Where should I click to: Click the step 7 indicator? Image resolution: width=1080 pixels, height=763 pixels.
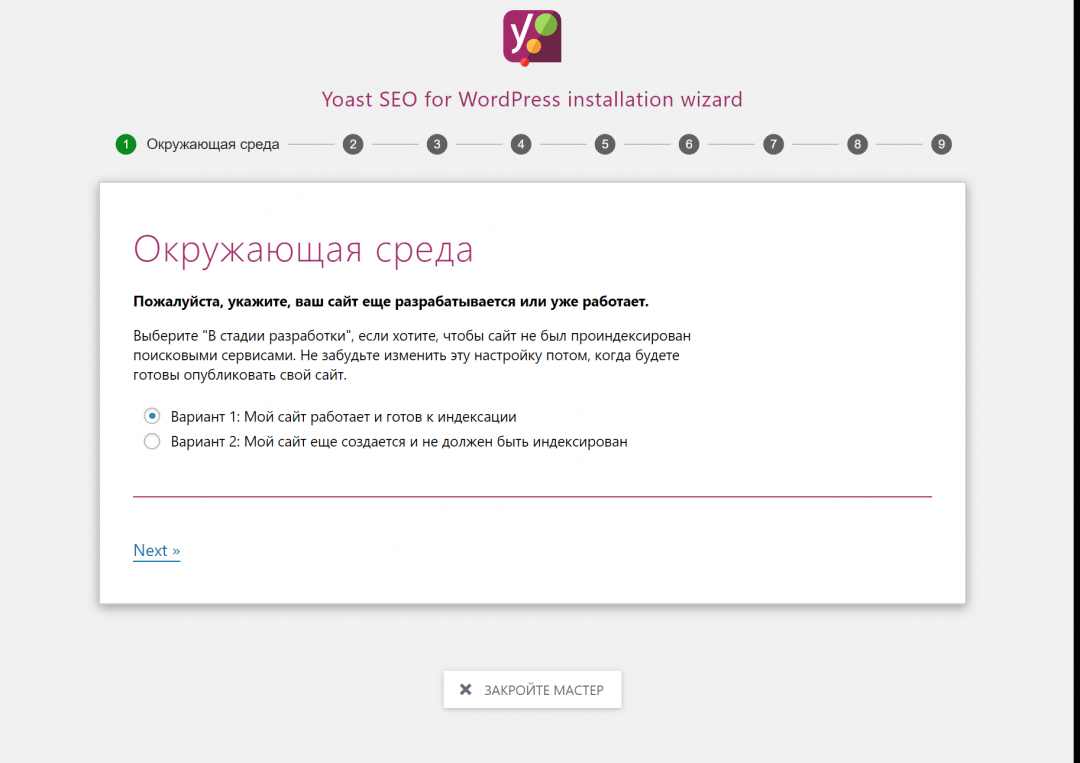(x=773, y=144)
